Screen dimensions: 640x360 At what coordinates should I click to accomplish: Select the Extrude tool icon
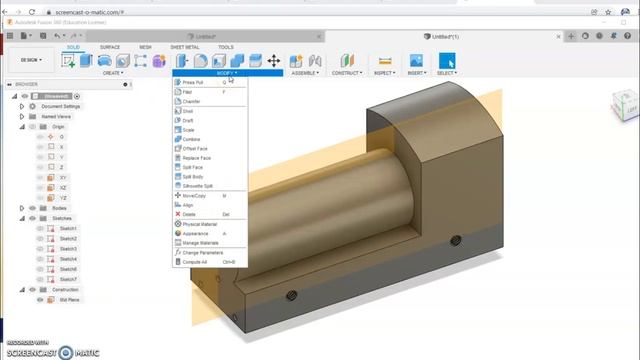tap(86, 61)
